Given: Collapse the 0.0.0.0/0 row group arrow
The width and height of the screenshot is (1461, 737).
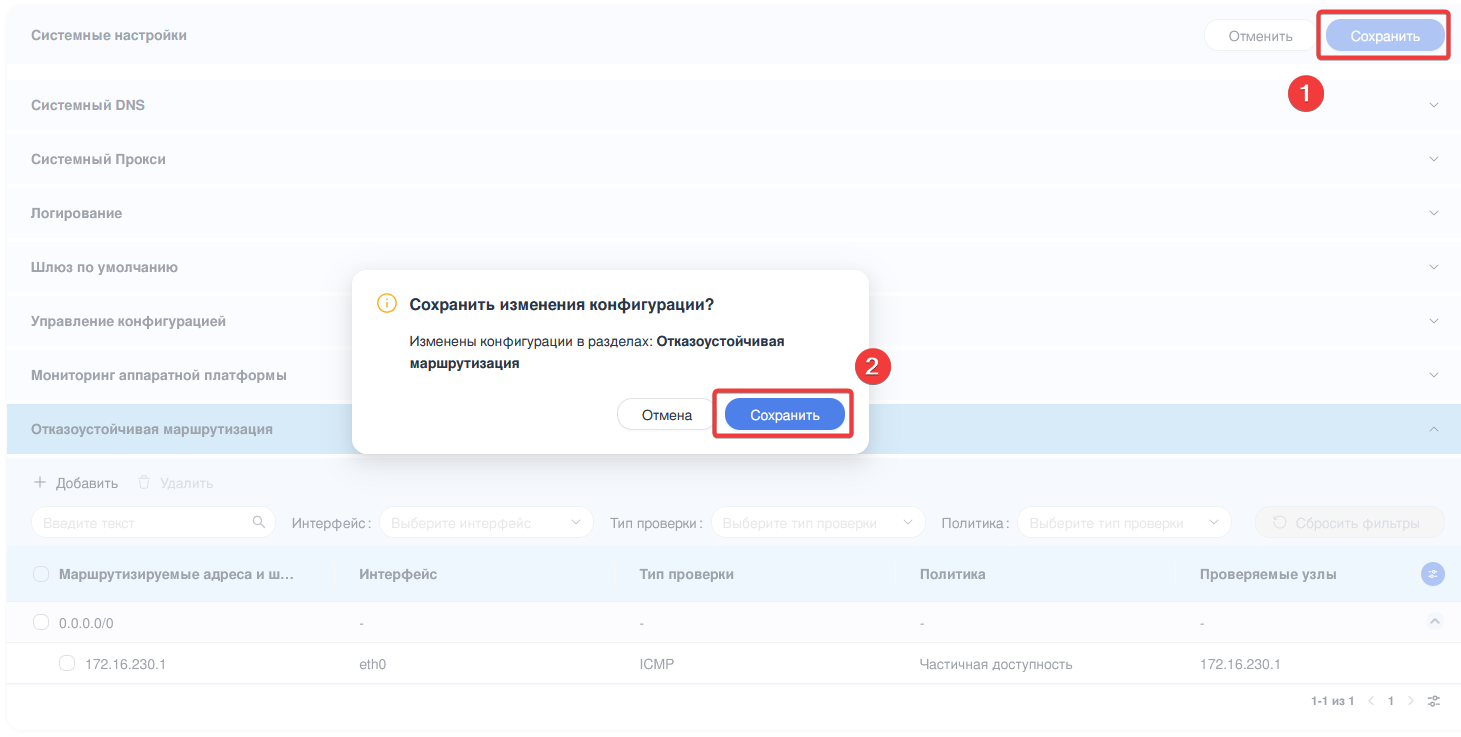Looking at the screenshot, I should point(1433,622).
